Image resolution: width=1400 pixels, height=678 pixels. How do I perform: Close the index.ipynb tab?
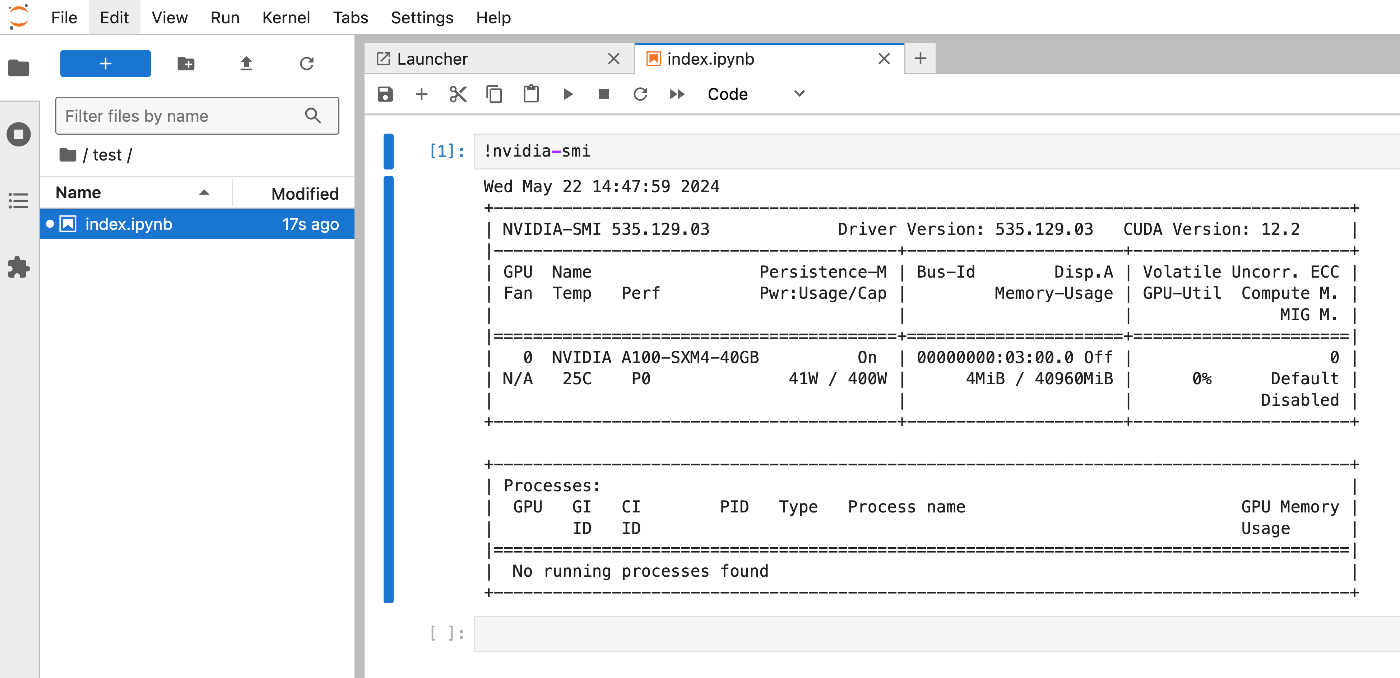coord(884,59)
